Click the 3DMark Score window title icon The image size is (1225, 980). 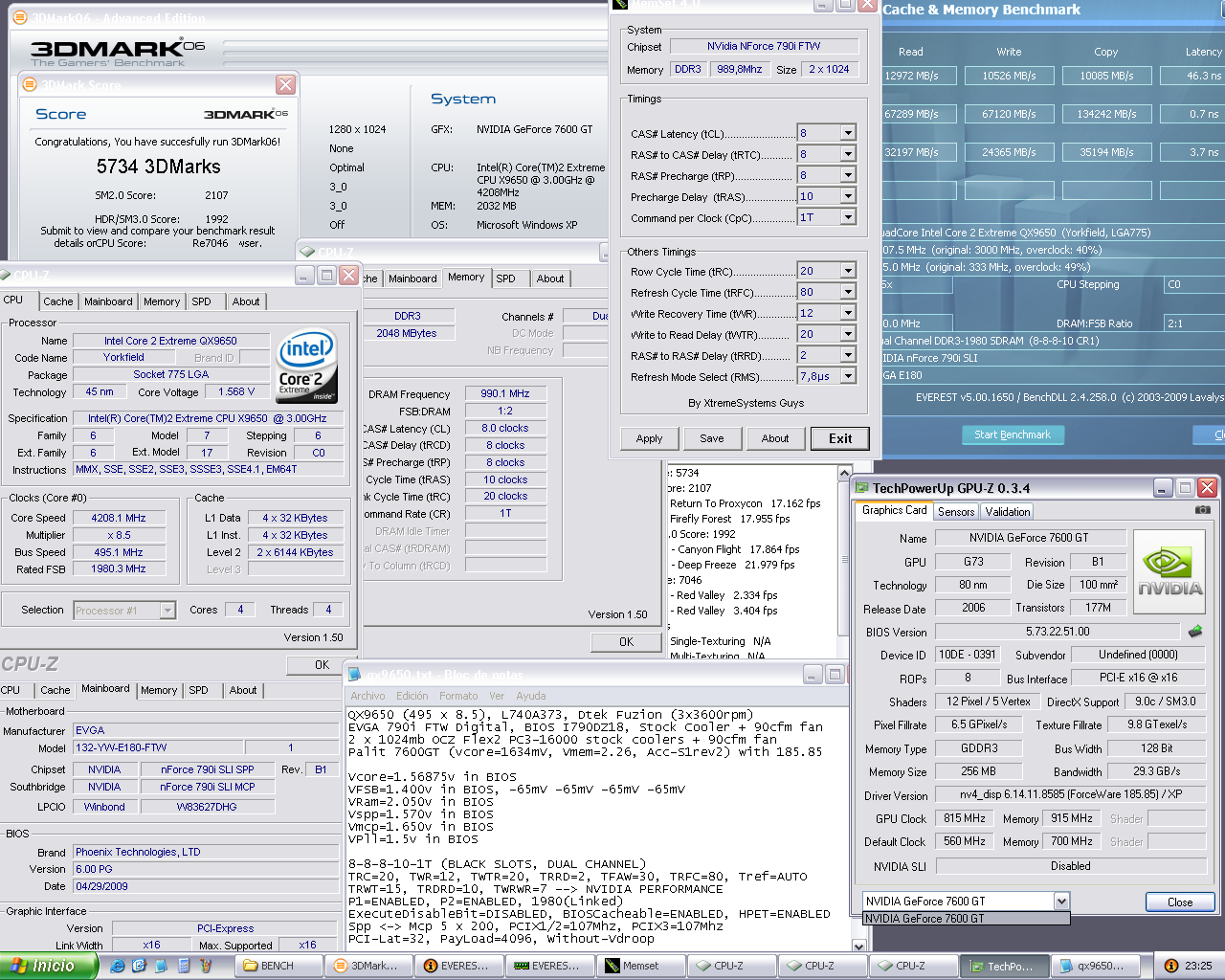pyautogui.click(x=30, y=85)
